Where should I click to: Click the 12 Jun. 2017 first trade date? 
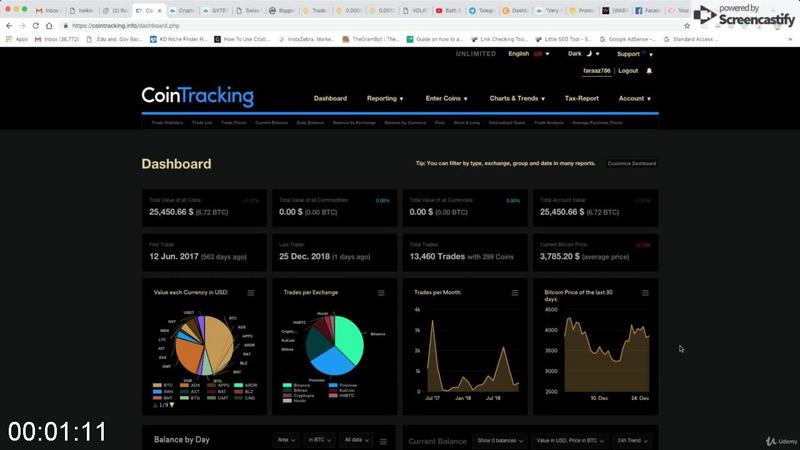pyautogui.click(x=174, y=257)
